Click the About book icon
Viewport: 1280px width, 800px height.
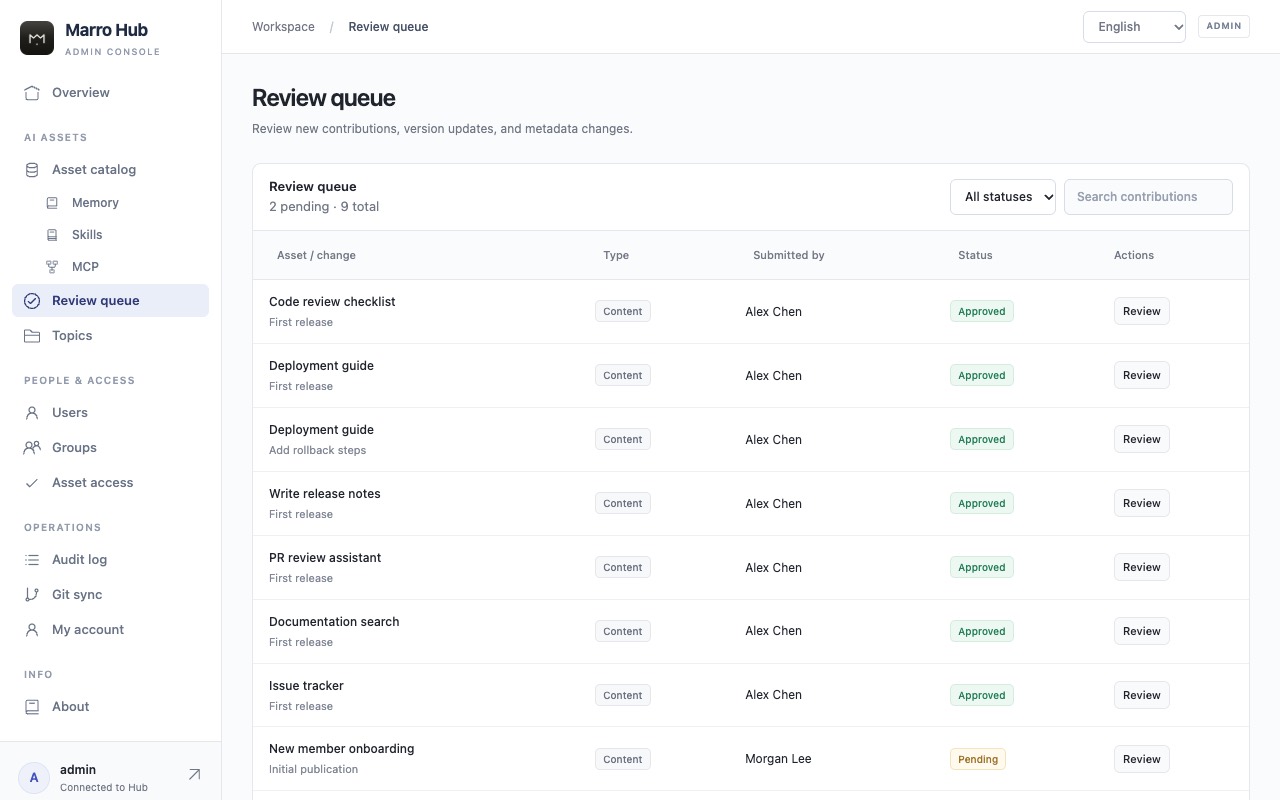point(32,707)
